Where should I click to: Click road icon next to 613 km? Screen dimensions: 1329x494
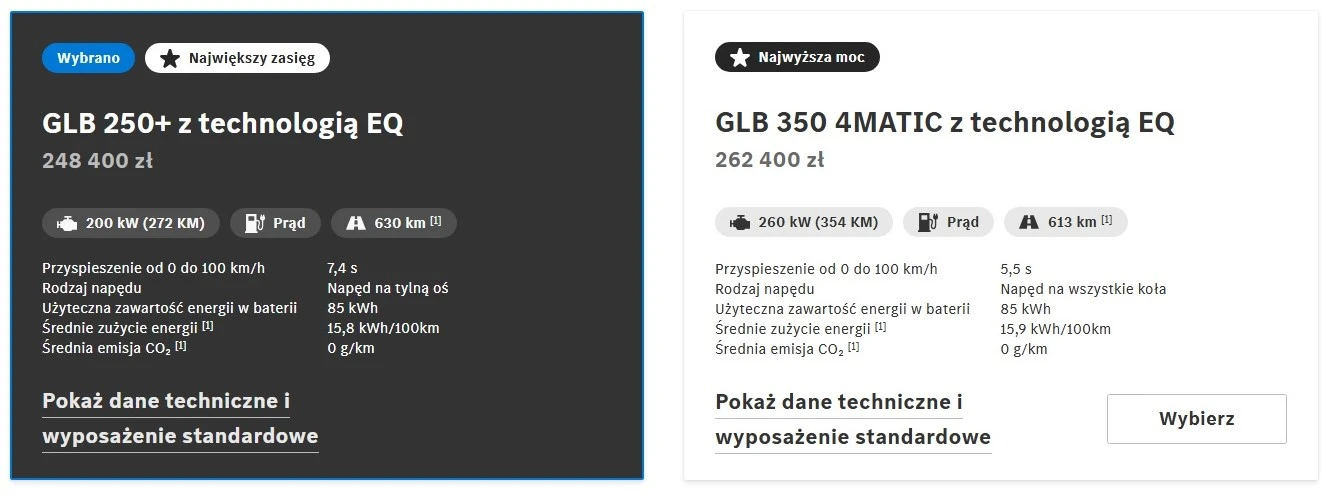coord(1028,223)
